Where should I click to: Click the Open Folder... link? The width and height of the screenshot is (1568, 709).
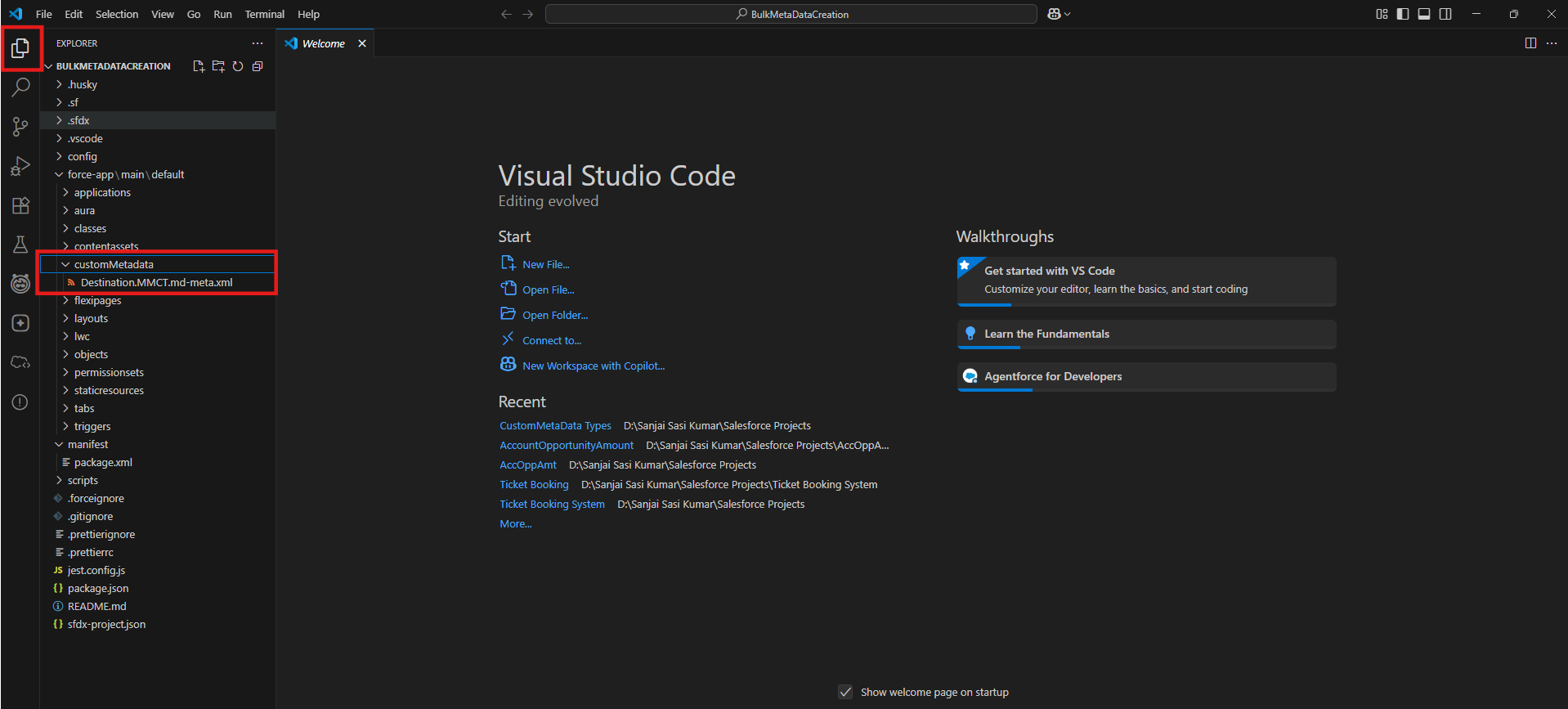tap(554, 315)
